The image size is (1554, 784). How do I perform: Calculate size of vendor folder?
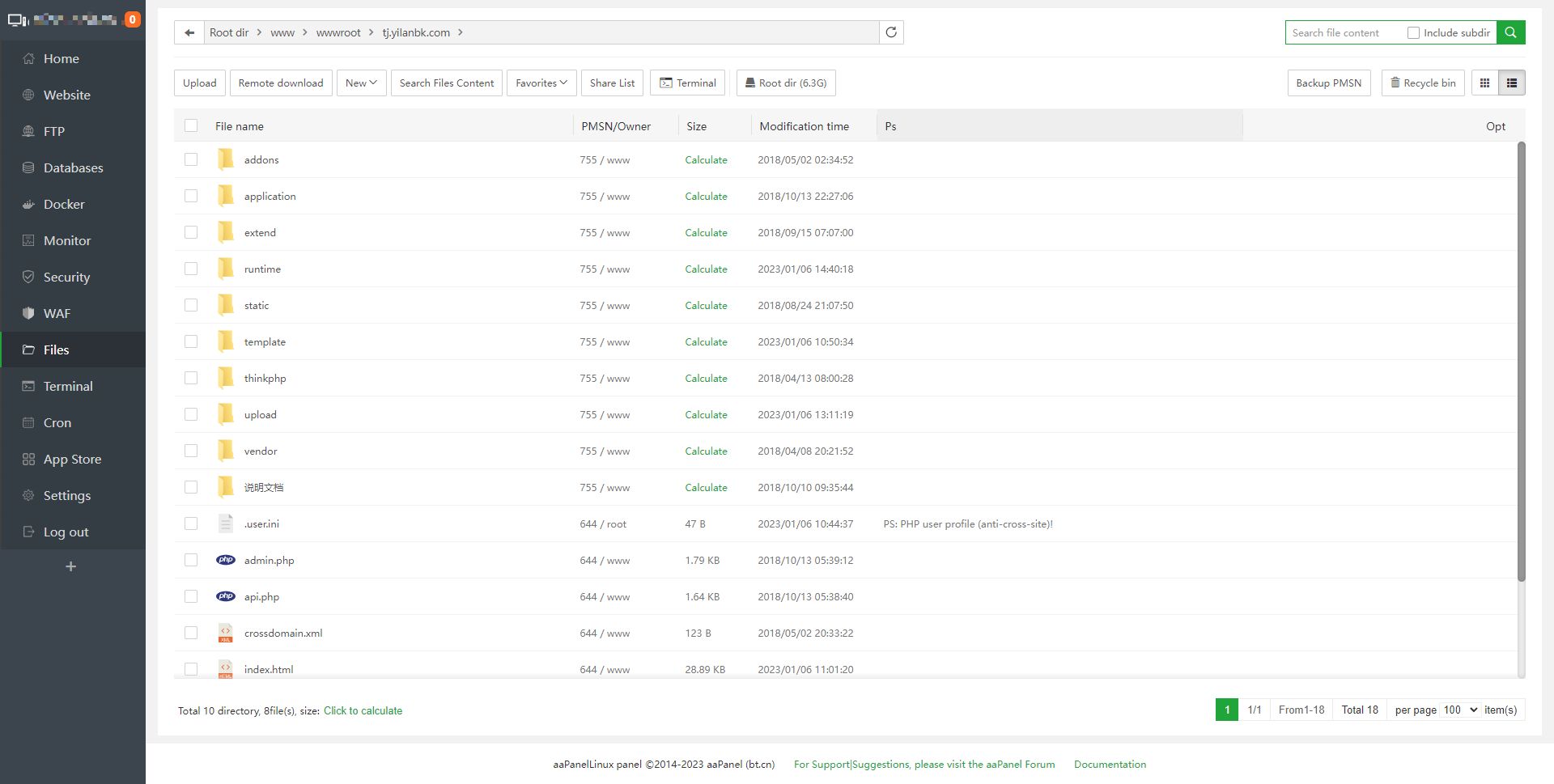[x=706, y=451]
